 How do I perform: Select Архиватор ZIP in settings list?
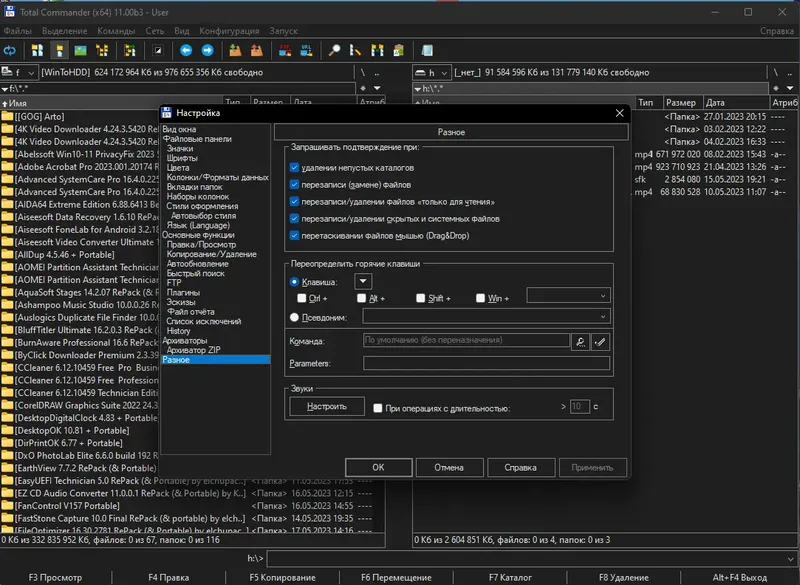(192, 350)
